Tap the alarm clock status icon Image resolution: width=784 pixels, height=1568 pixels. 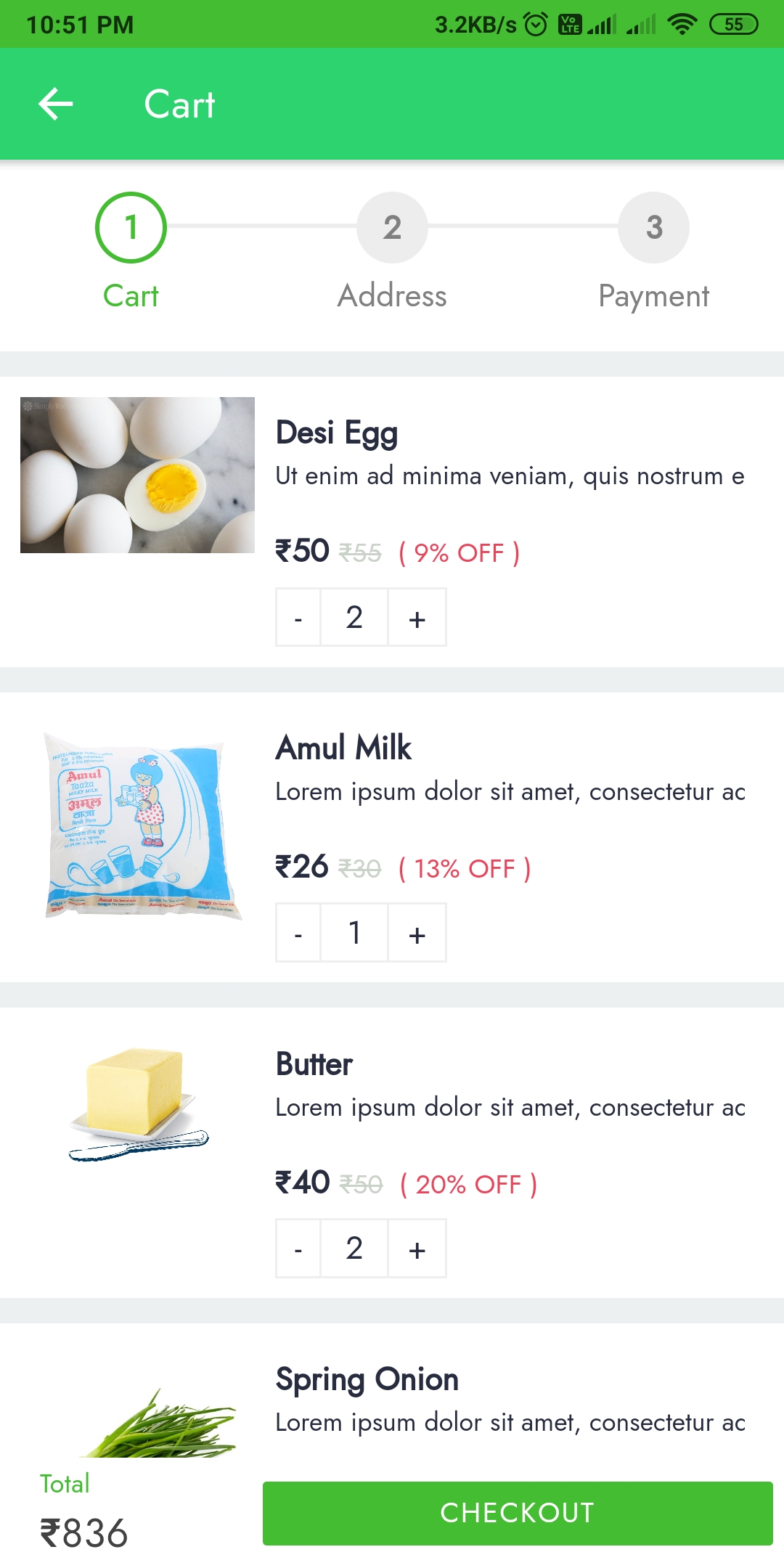536,25
